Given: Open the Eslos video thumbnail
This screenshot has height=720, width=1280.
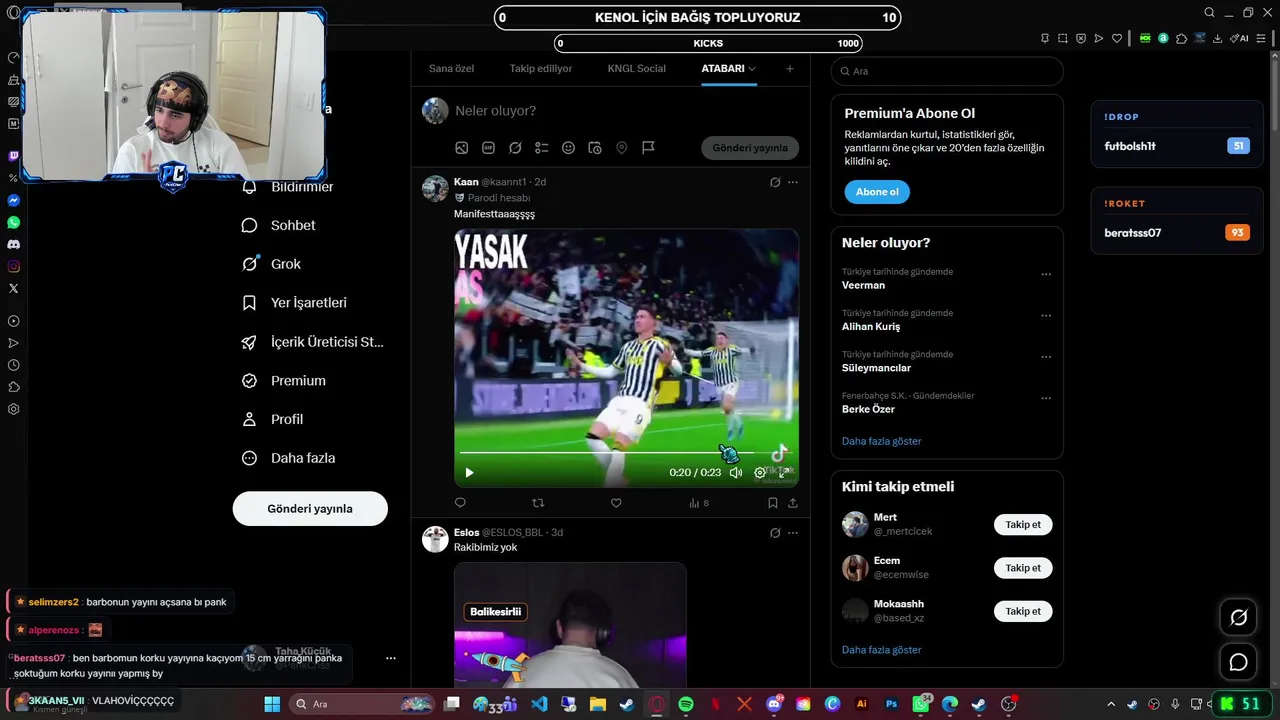Looking at the screenshot, I should click(x=570, y=624).
